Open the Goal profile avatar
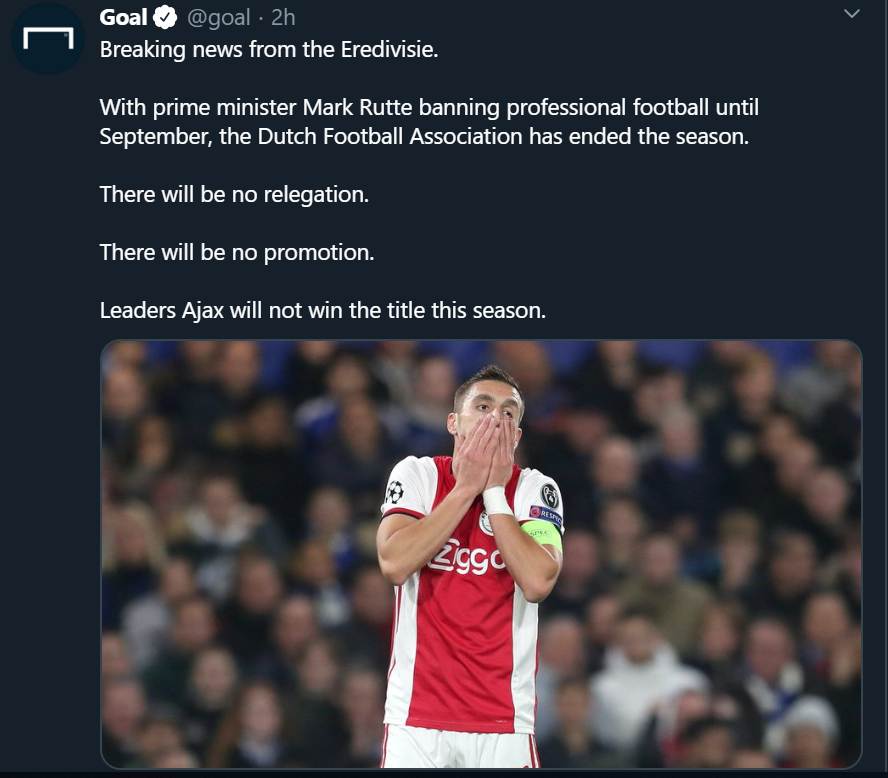This screenshot has width=888, height=778. coord(47,39)
